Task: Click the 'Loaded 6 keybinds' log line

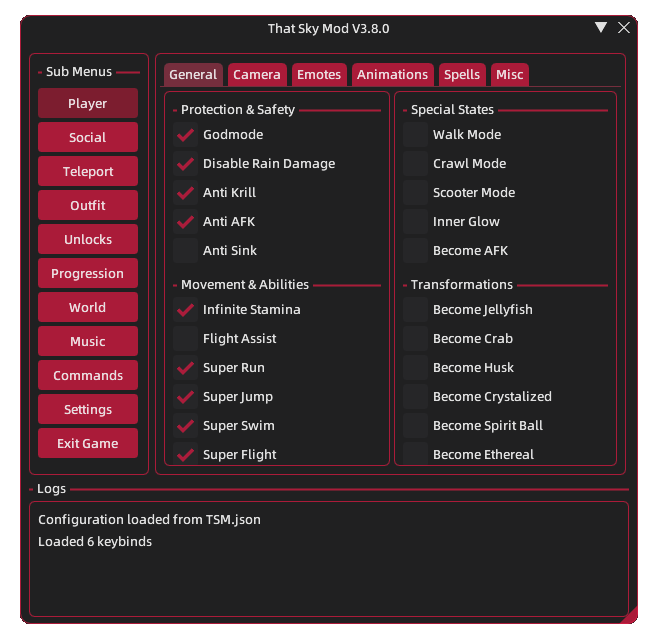Action: pos(95,542)
